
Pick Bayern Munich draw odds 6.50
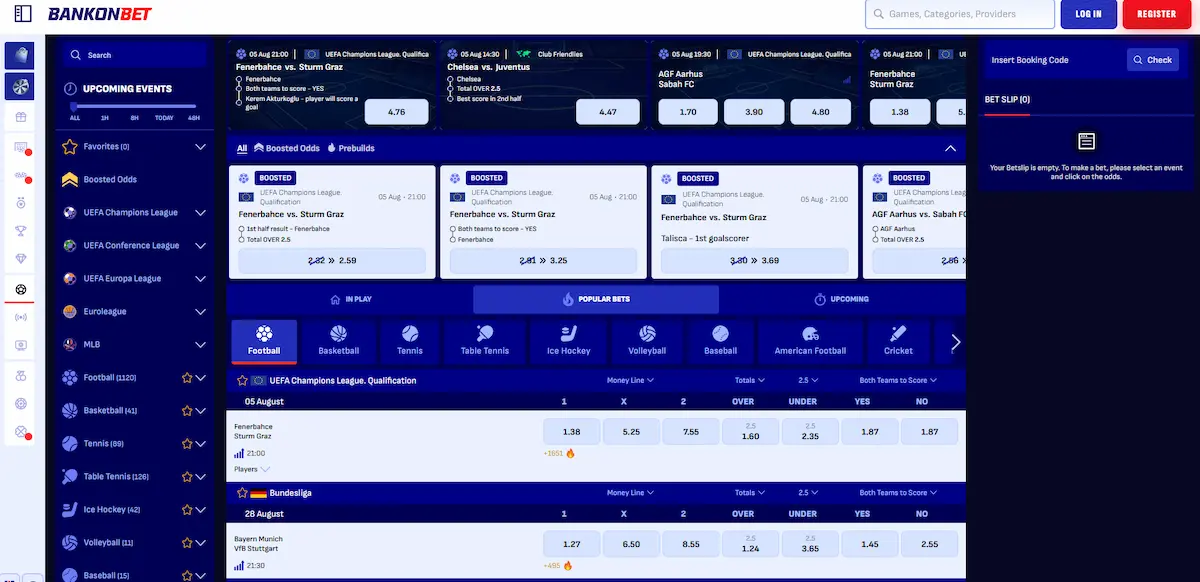pos(631,544)
